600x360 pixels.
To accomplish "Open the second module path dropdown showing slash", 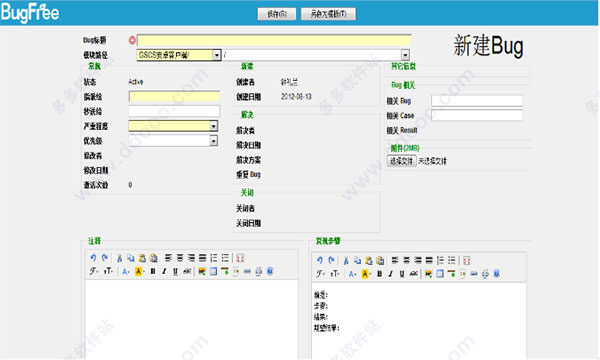I will pyautogui.click(x=316, y=55).
